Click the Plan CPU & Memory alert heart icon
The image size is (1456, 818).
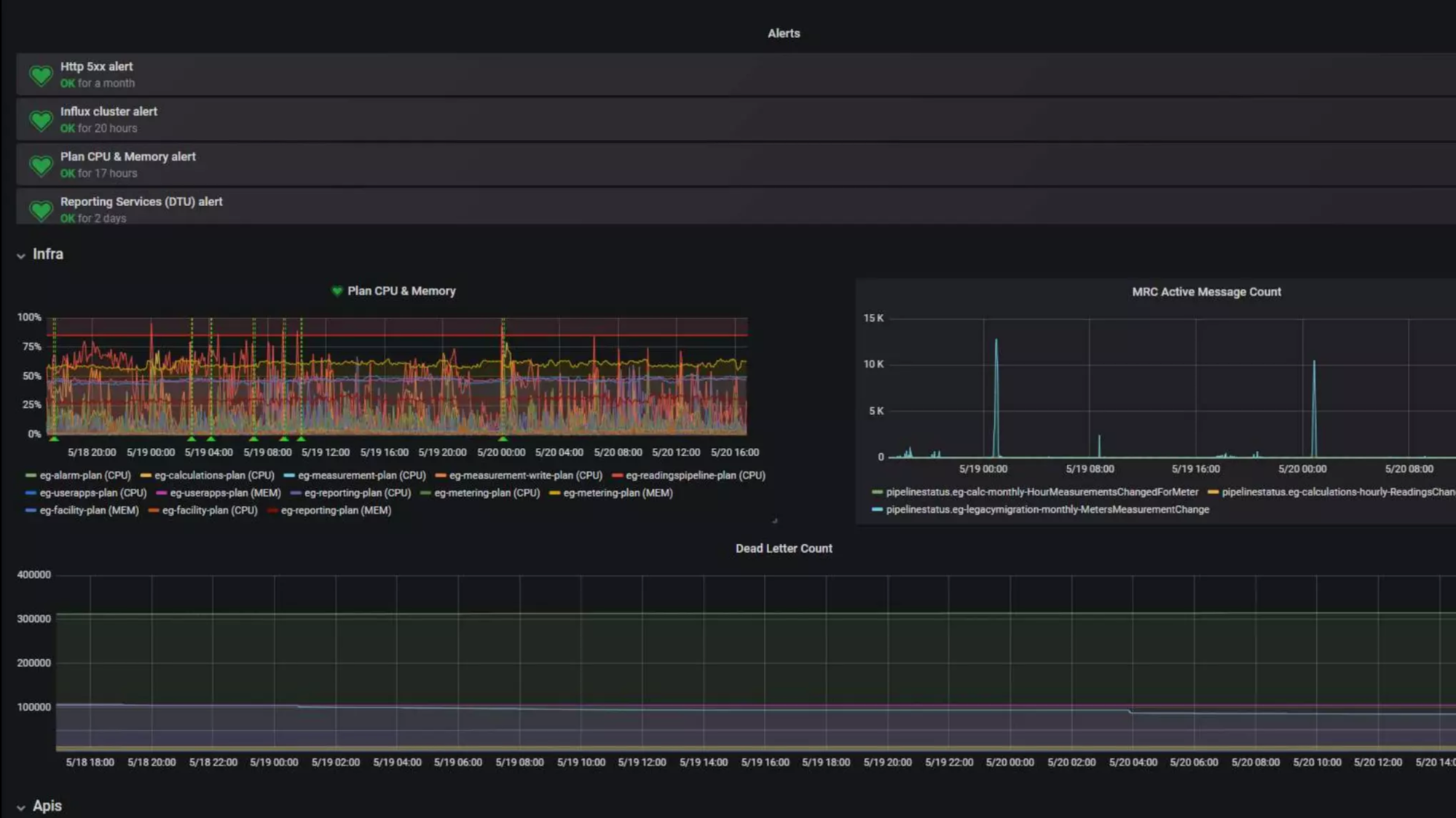coord(41,165)
